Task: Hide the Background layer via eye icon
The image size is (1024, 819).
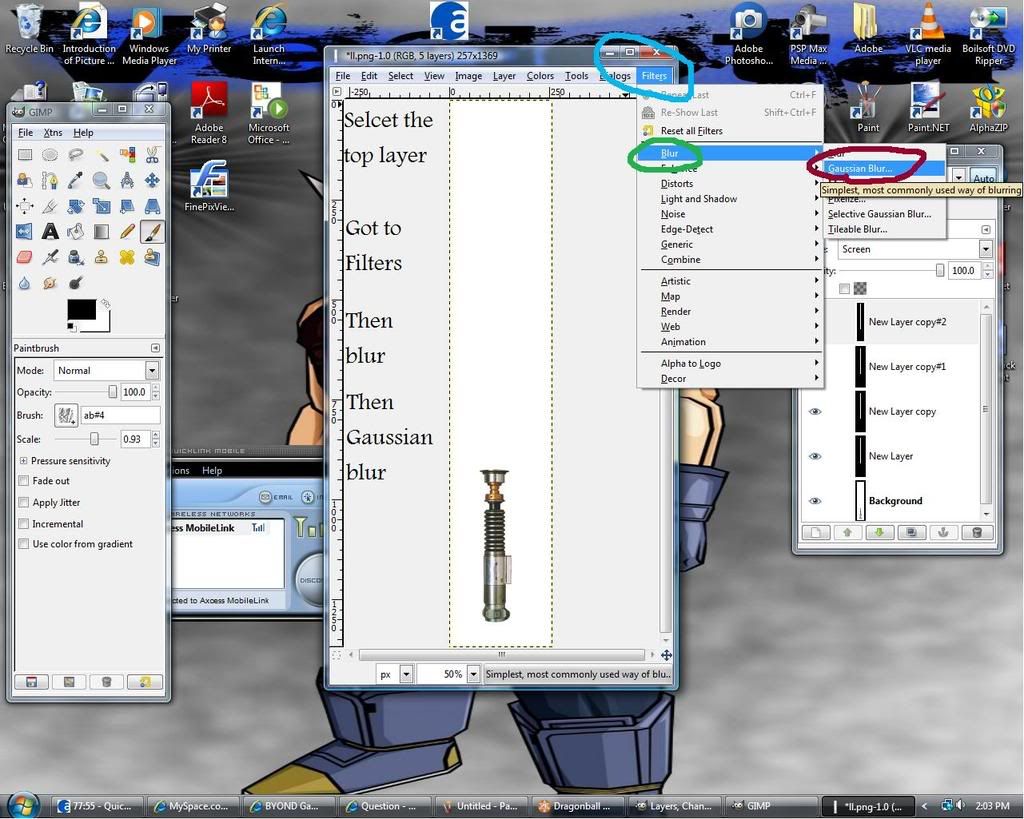Action: [x=815, y=501]
